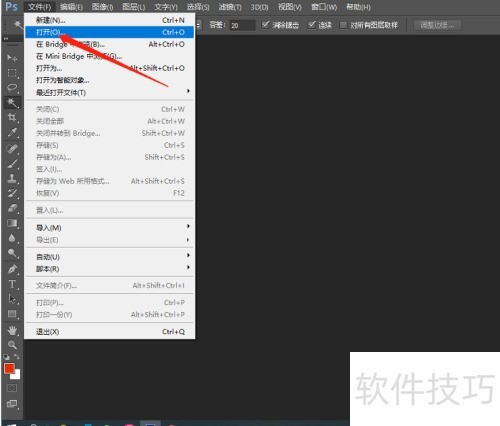This screenshot has height=426, width=500.
Task: Select the Pen tool
Action: 12,269
